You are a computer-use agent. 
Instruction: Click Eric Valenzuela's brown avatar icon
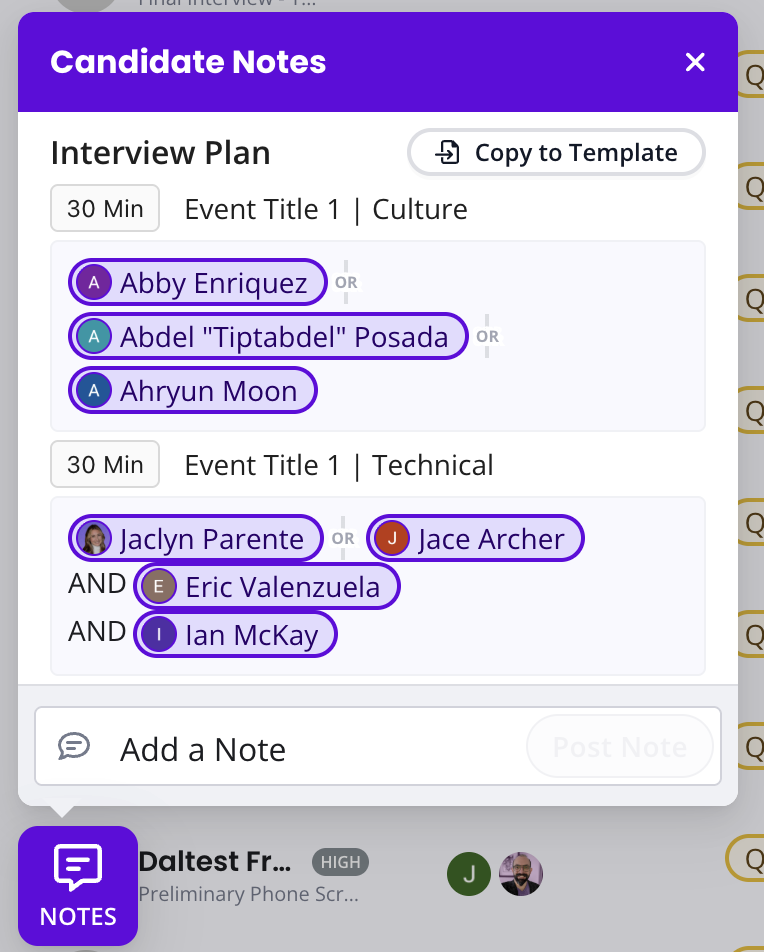click(159, 587)
